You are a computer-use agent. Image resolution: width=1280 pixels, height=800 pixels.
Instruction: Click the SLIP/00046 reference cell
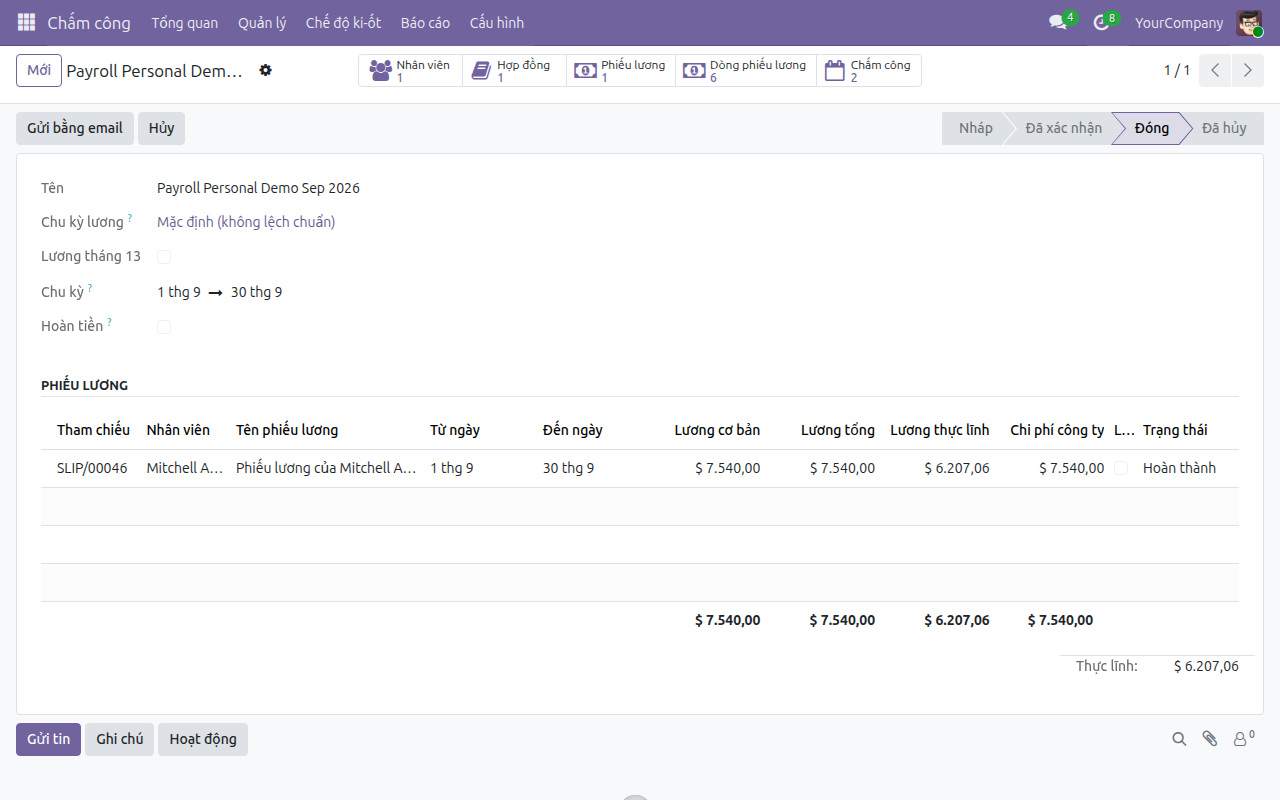coord(92,468)
